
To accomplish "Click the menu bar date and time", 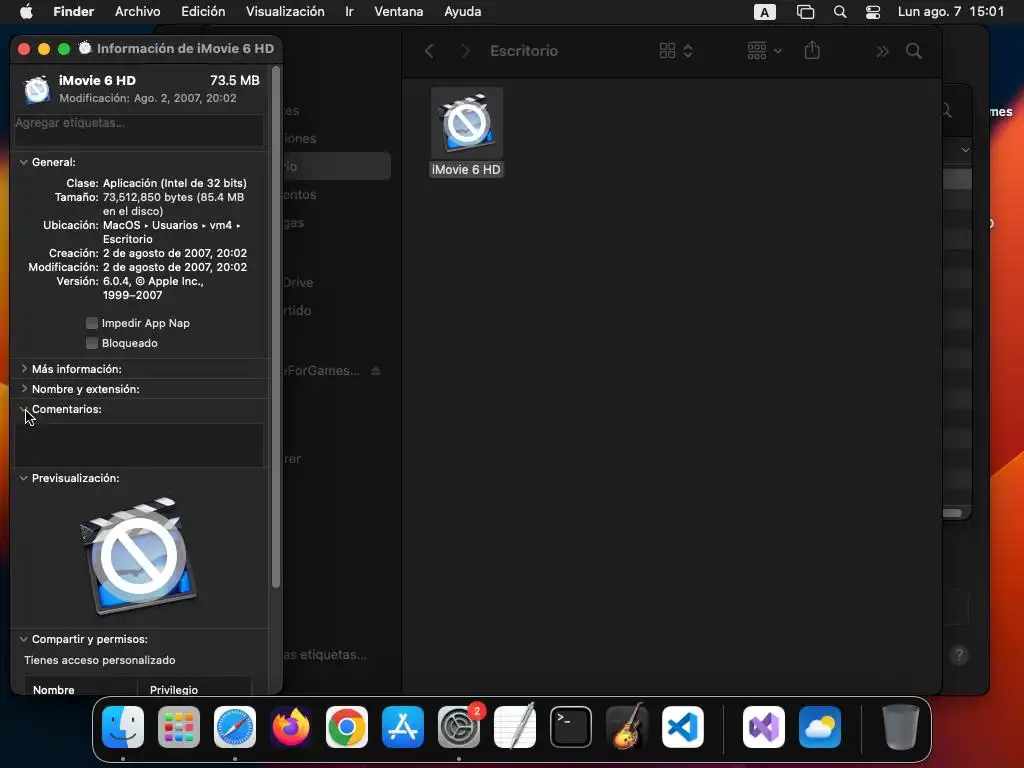I will point(951,12).
